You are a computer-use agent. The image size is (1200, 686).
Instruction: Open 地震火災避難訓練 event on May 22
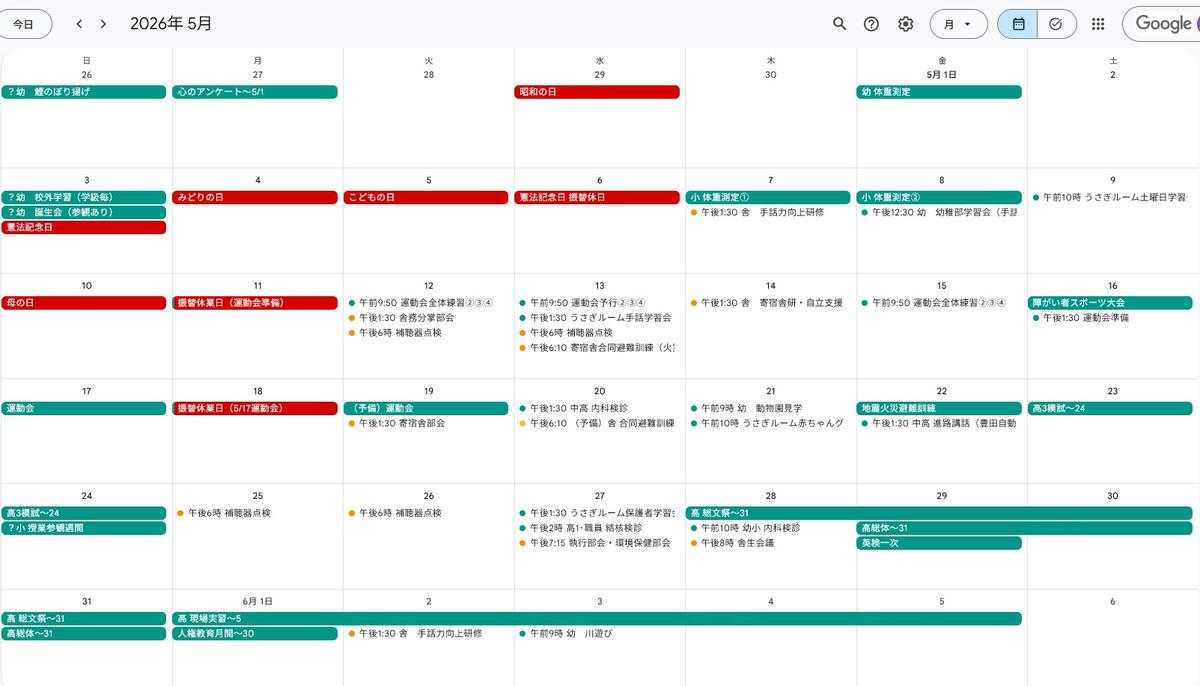[939, 408]
